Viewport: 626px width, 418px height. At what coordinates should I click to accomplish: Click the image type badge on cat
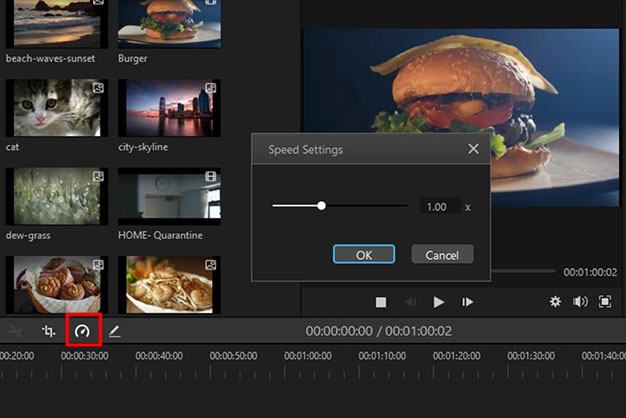tap(98, 88)
